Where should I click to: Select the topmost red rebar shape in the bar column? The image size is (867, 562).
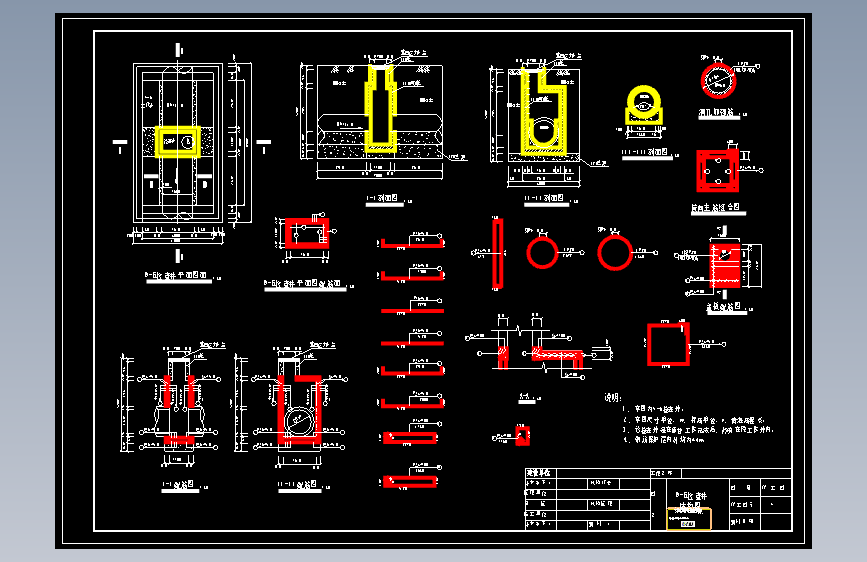[412, 243]
